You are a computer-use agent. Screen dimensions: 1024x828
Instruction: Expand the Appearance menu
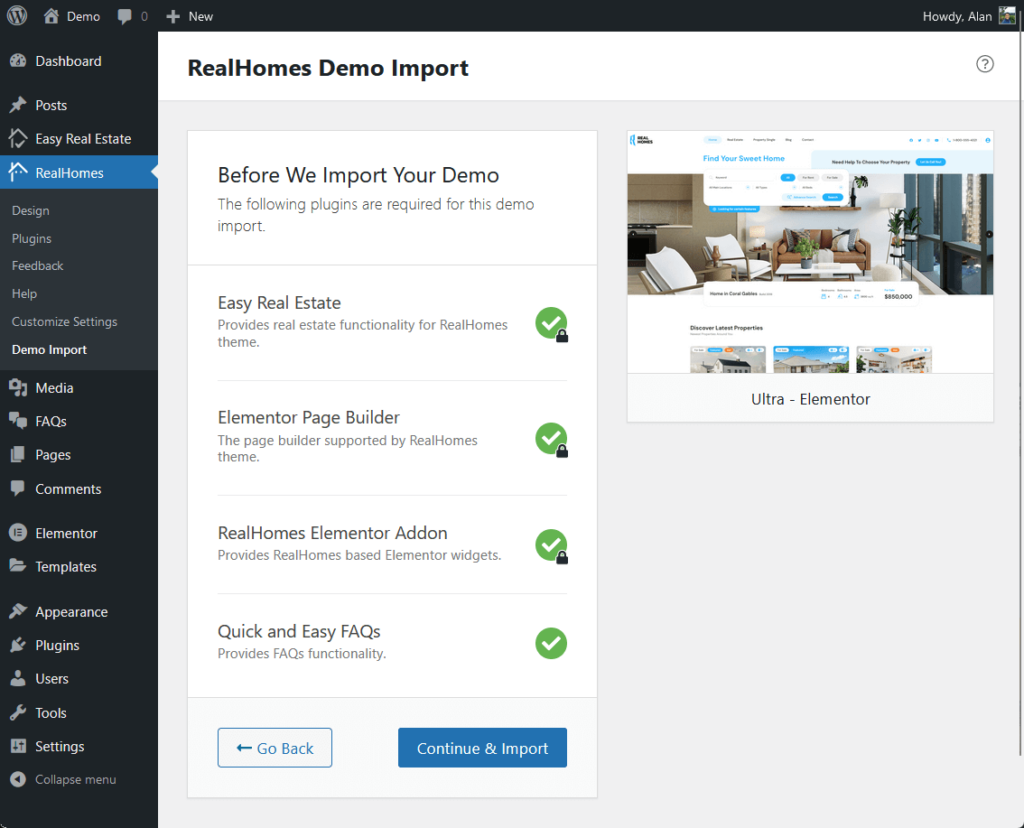tap(71, 612)
